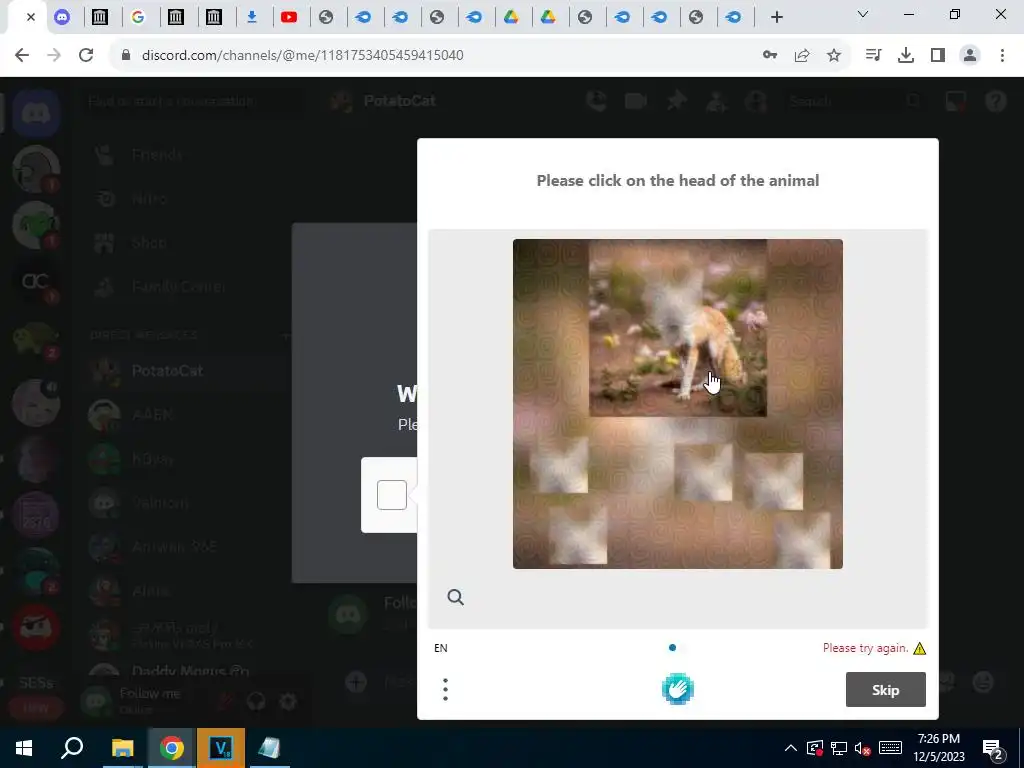Open Discord help question-mark icon
Image resolution: width=1024 pixels, height=768 pixels.
[995, 101]
